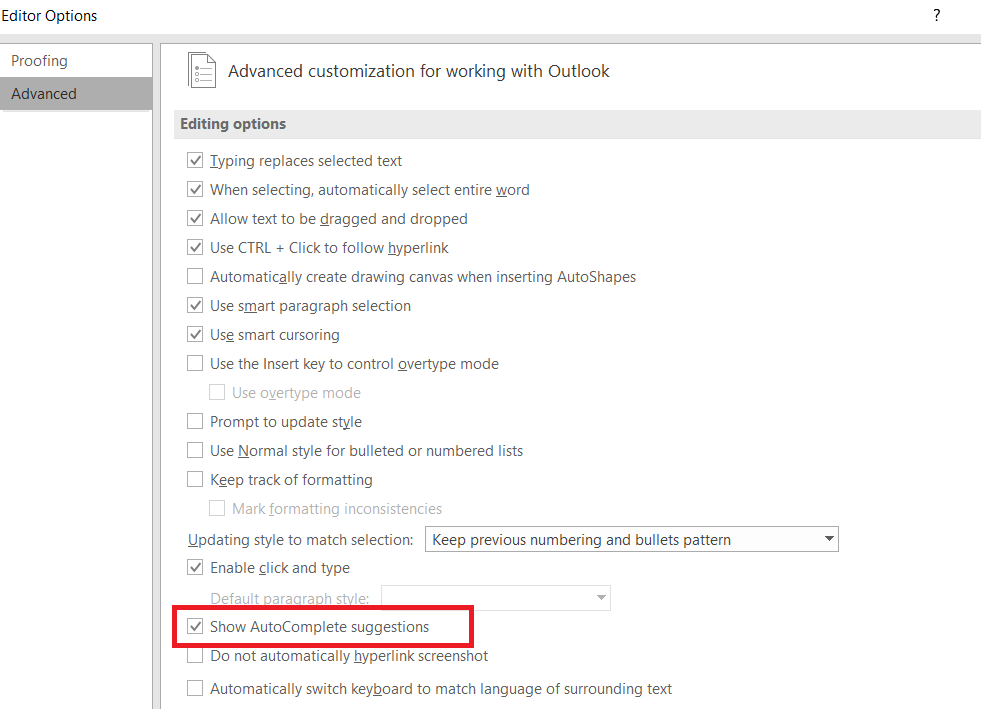Viewport: 981px width, 709px height.
Task: Click the Help question mark icon
Action: (936, 15)
